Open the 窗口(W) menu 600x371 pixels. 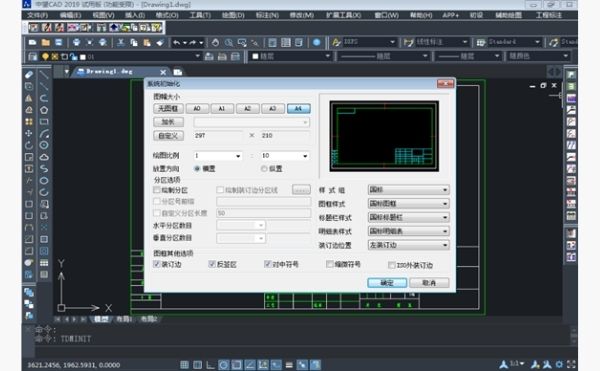tap(386, 15)
